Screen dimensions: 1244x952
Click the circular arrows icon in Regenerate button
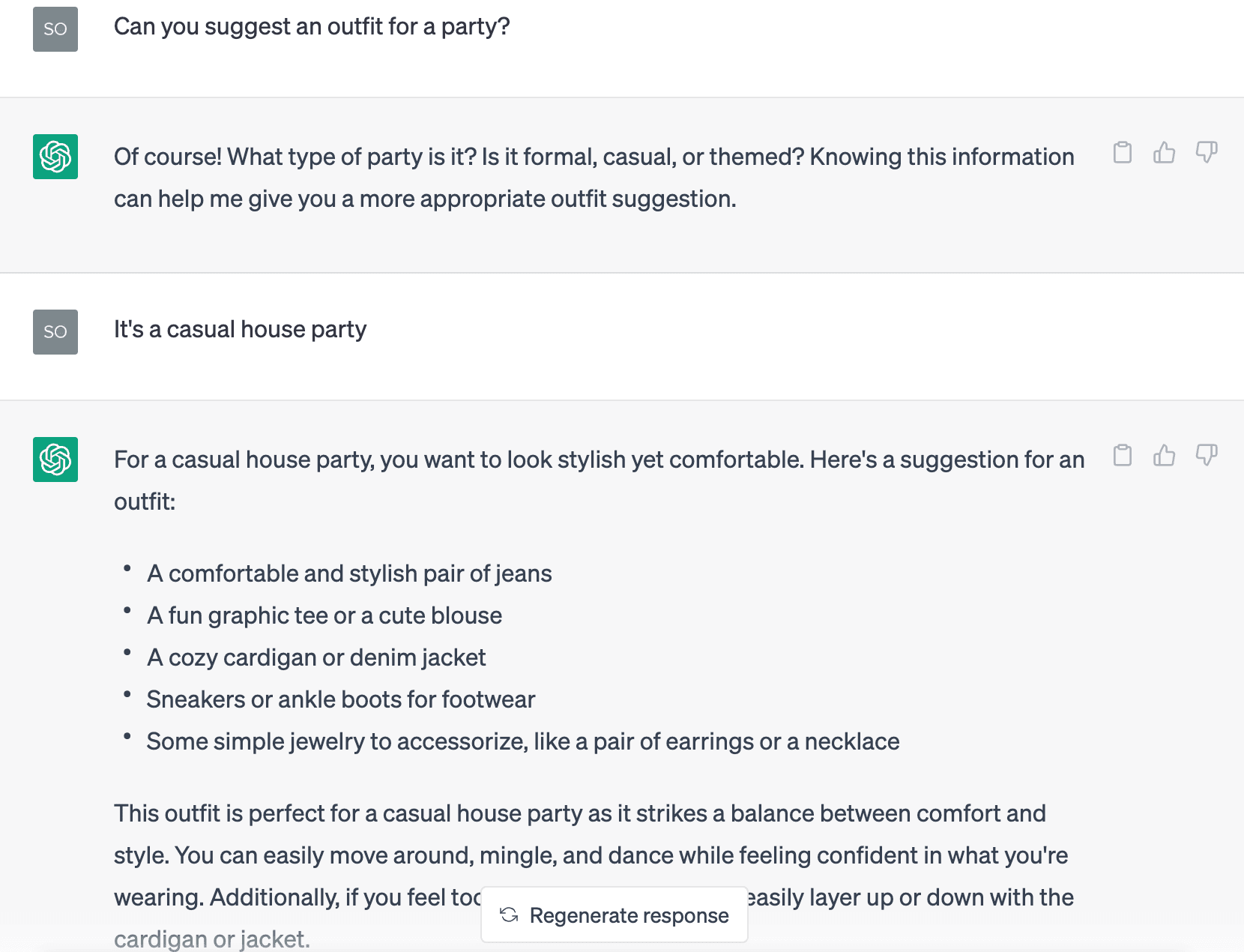pos(509,915)
